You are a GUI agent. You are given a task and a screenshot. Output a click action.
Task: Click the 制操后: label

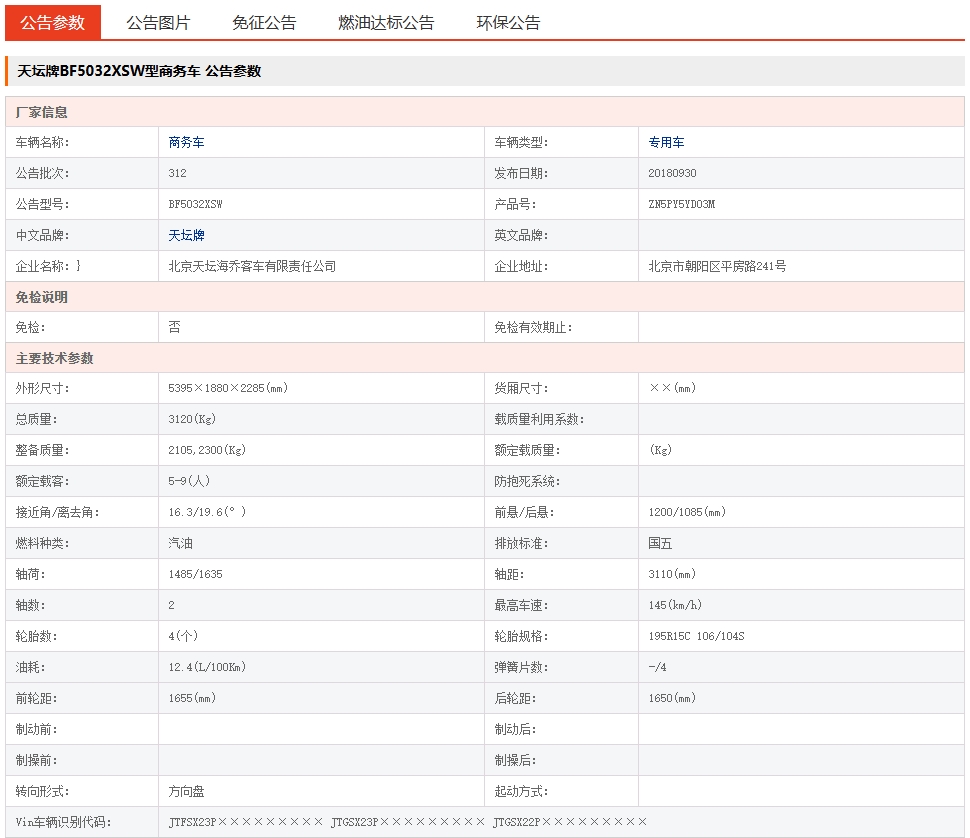tap(515, 760)
